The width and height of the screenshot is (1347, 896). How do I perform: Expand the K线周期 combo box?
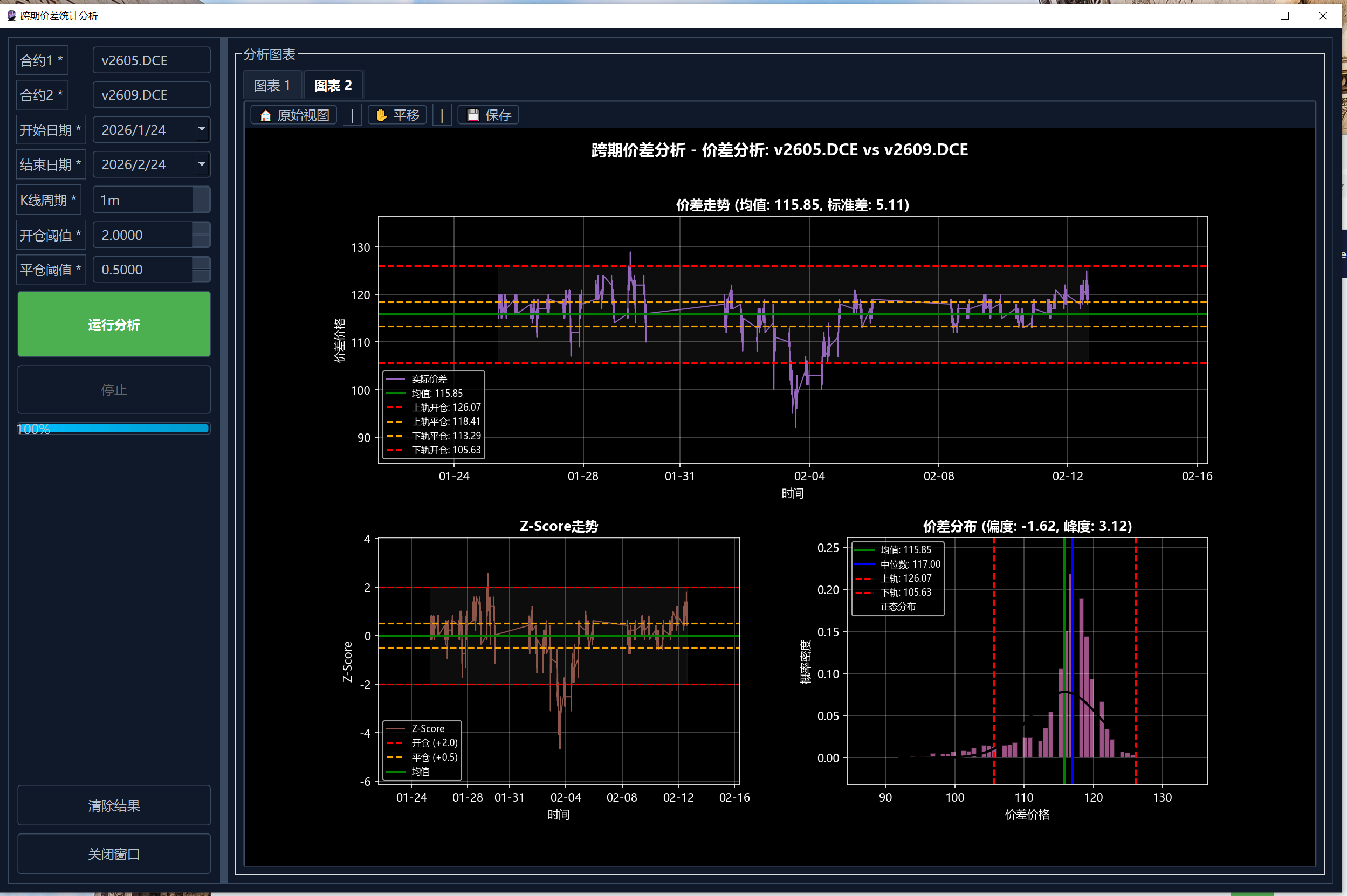(201, 200)
